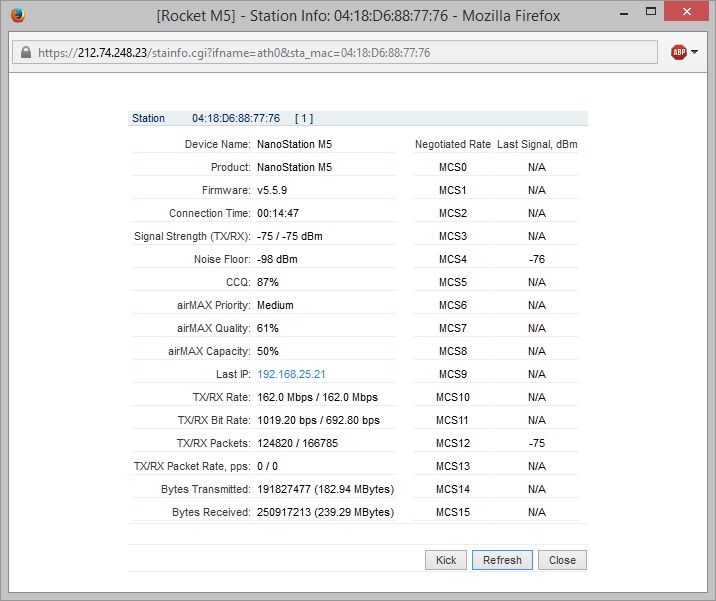This screenshot has height=601, width=716.
Task: Click Bytes Transmitted value 191827477
Action: click(326, 489)
